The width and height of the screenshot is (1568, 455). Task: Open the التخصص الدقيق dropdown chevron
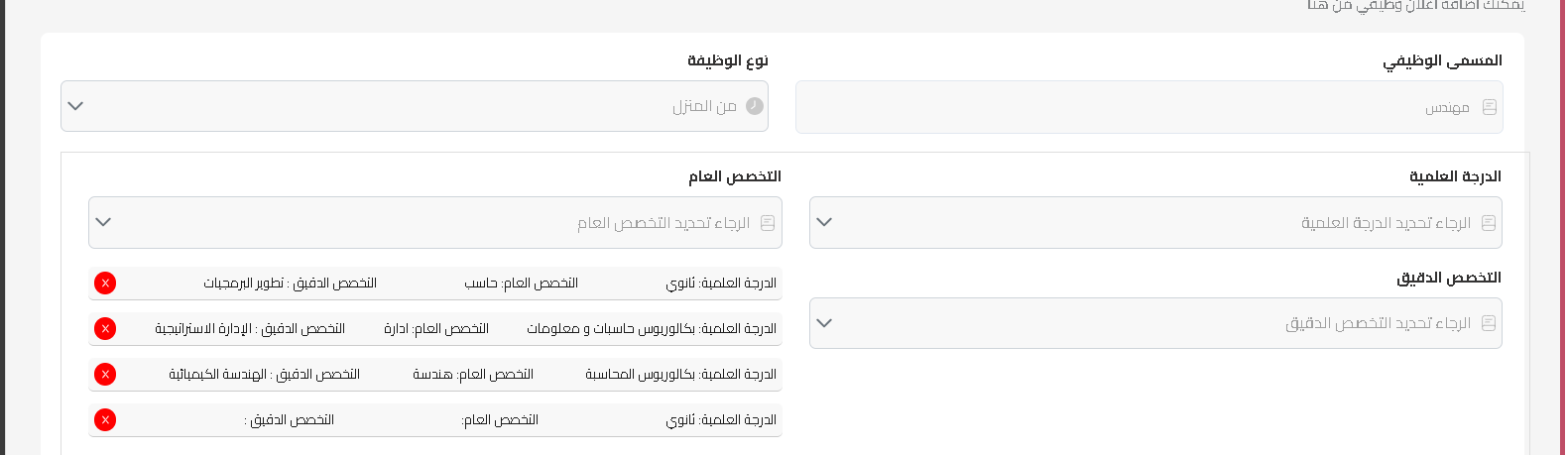pyautogui.click(x=824, y=323)
